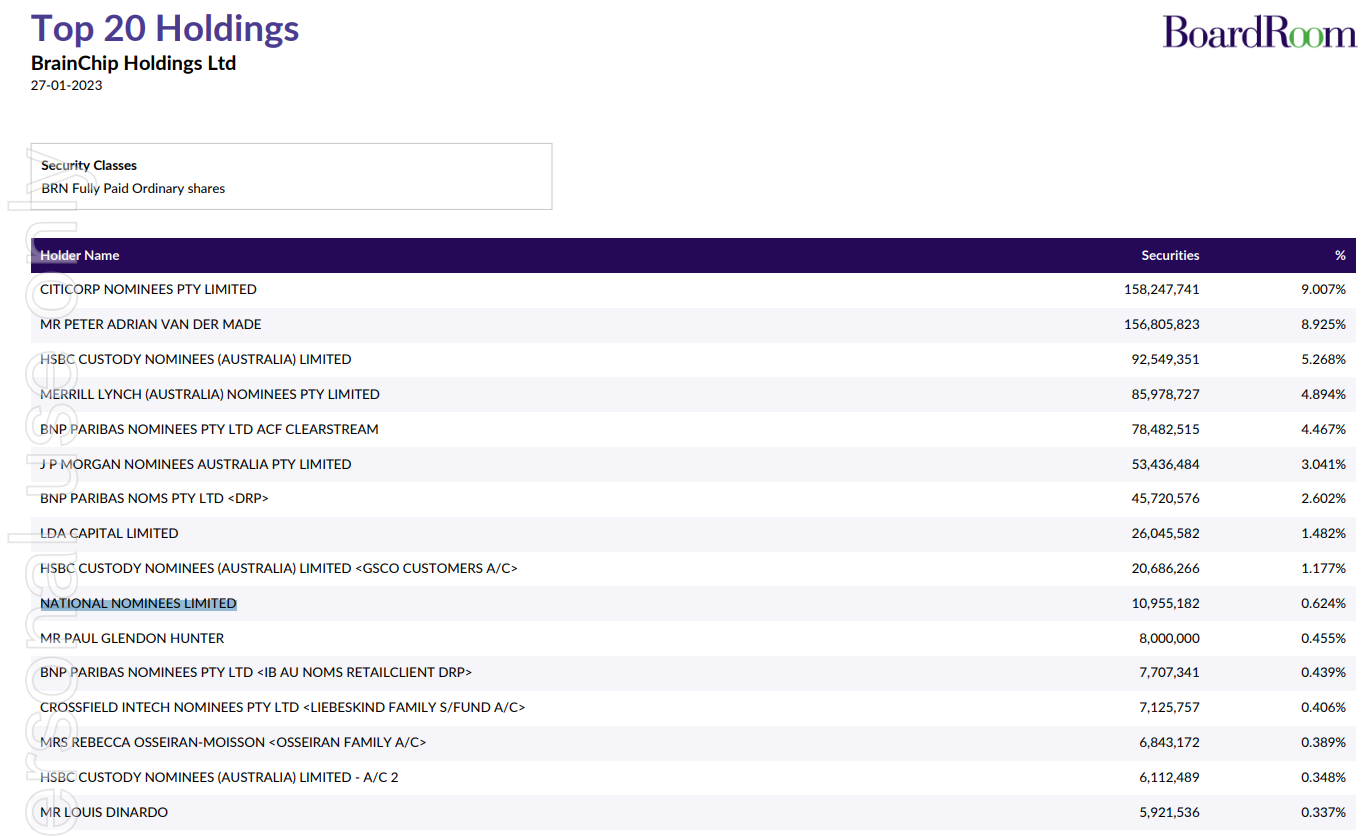Click the Securities column header

click(x=1170, y=255)
